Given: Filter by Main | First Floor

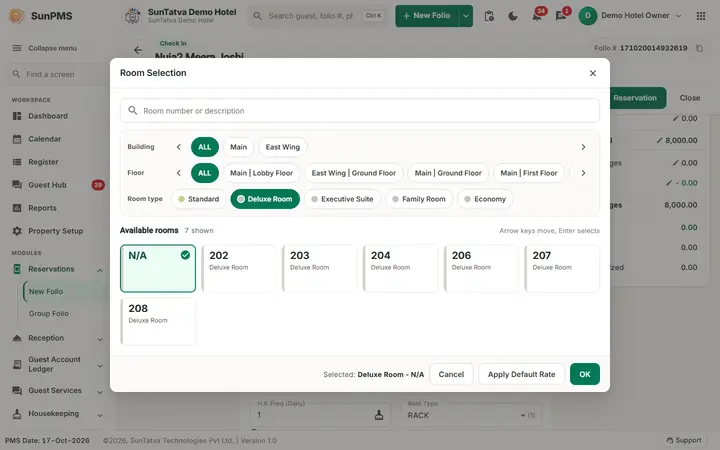Looking at the screenshot, I should 529,173.
